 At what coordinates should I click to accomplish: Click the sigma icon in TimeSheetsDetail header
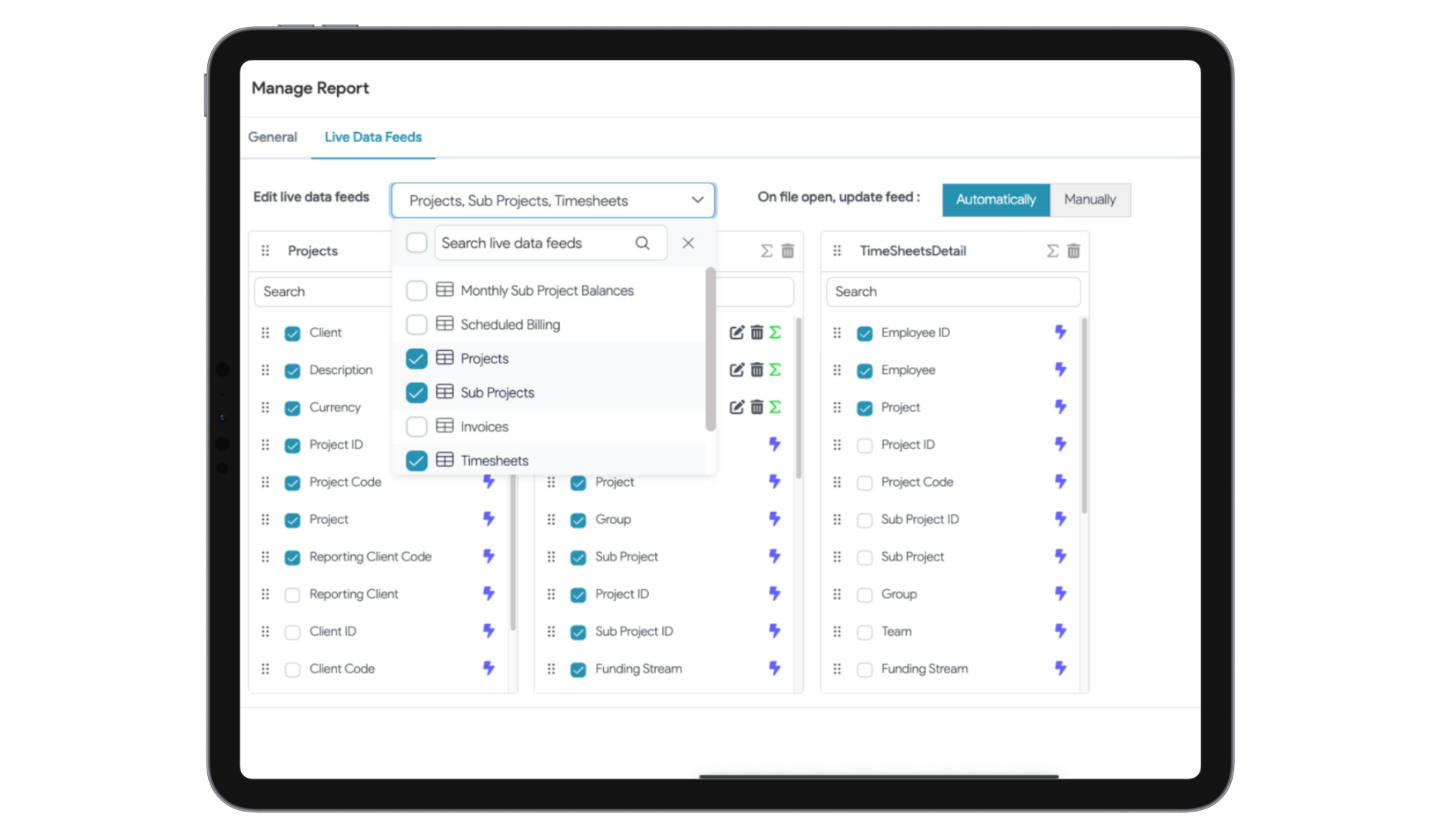tap(1052, 251)
